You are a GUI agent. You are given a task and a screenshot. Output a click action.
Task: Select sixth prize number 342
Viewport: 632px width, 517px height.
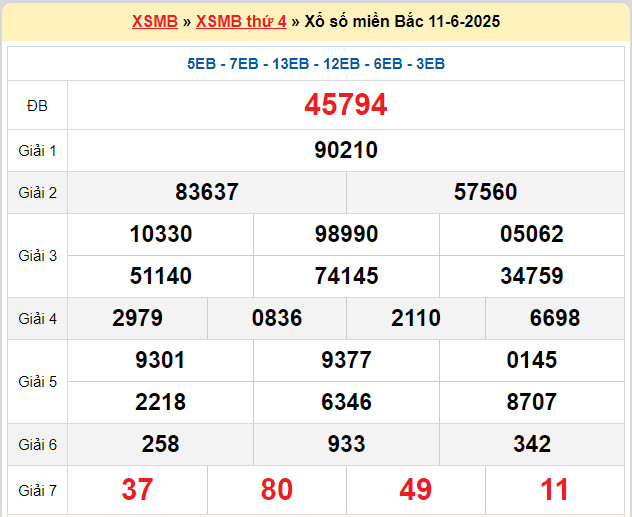point(532,444)
